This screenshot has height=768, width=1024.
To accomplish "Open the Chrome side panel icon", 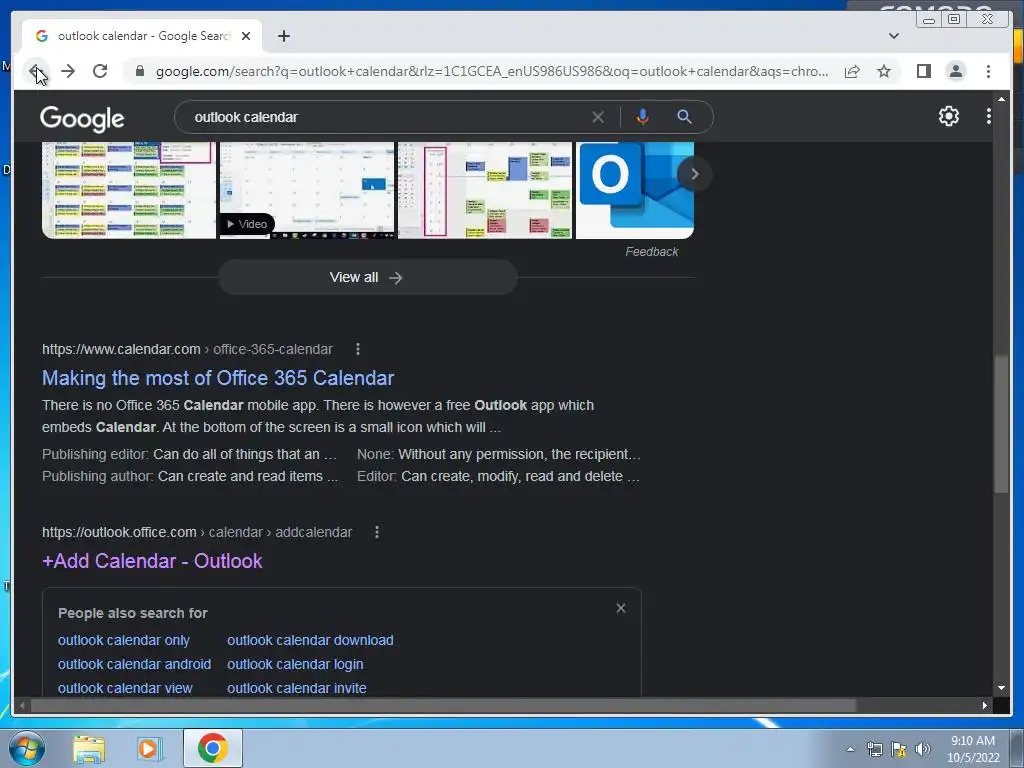I will 923,71.
